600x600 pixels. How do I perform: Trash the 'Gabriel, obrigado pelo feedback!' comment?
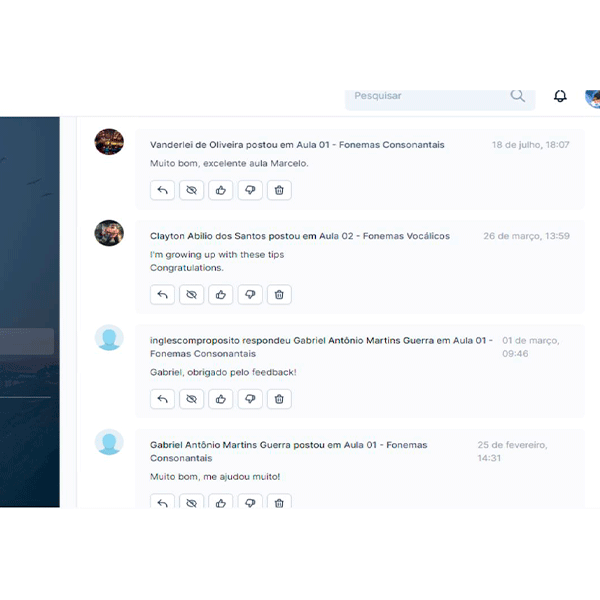click(279, 399)
